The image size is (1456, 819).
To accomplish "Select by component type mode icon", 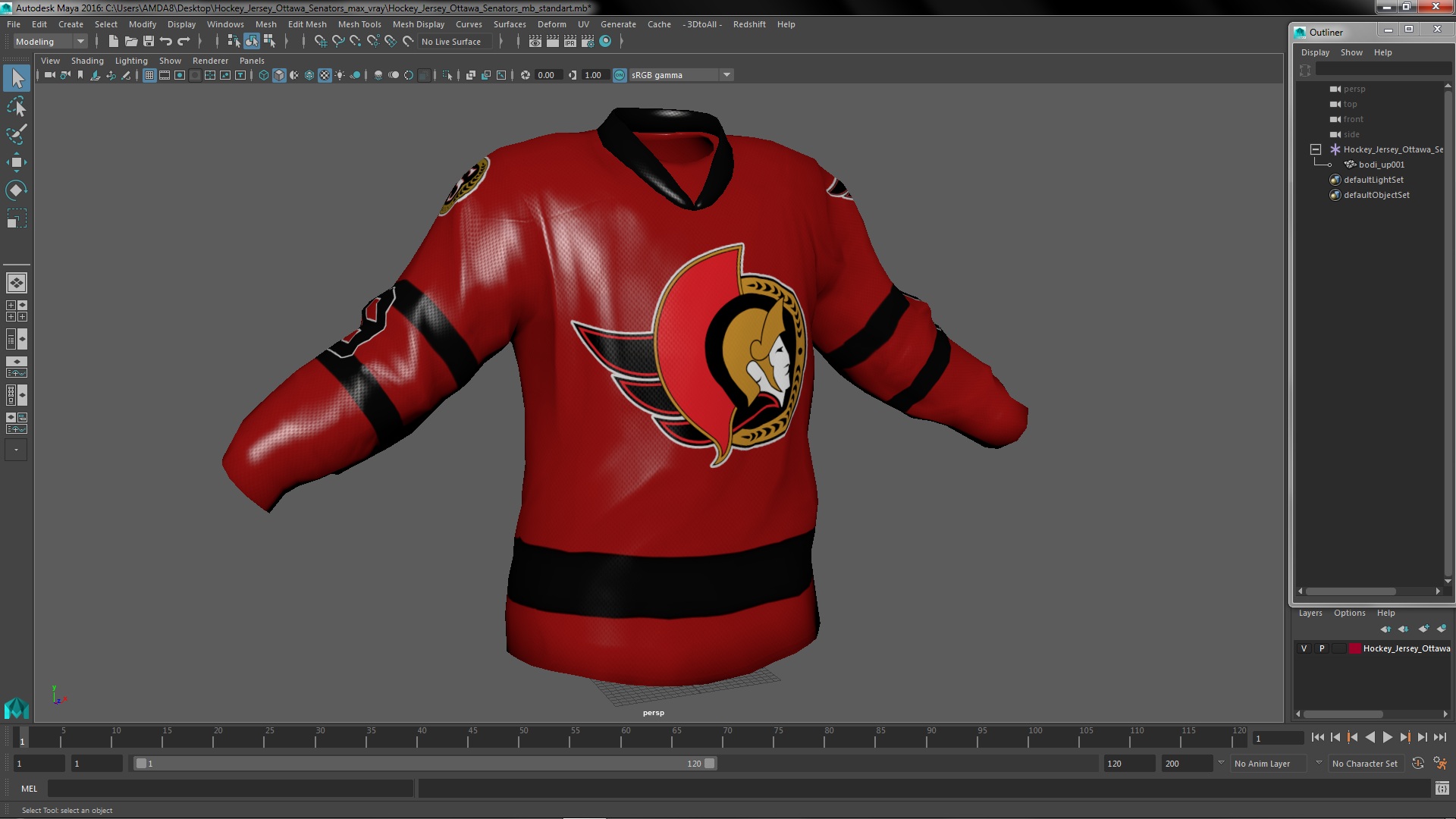I will (269, 42).
